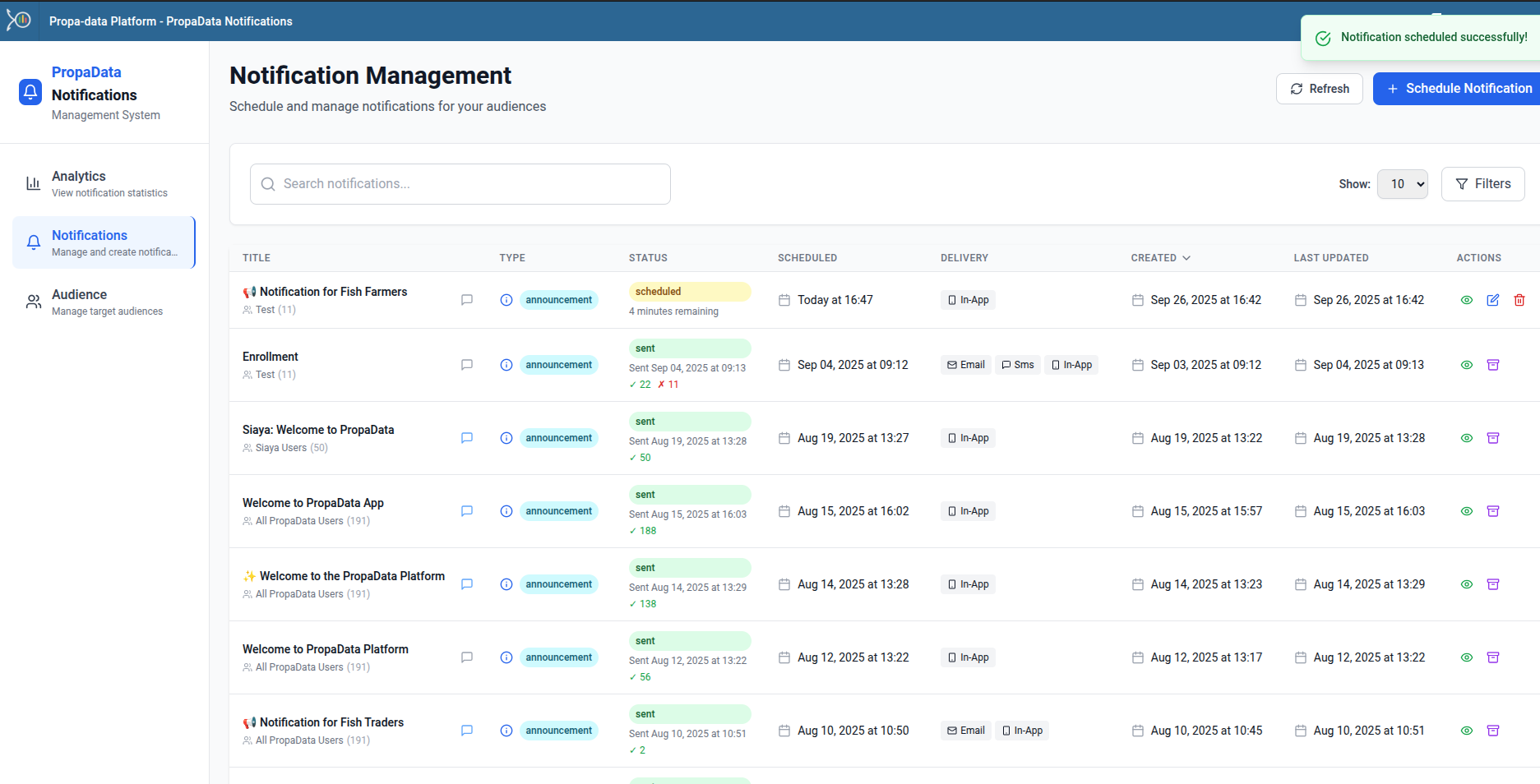Viewport: 1540px width, 784px height.
Task: Refresh the notifications list
Action: pyautogui.click(x=1319, y=89)
